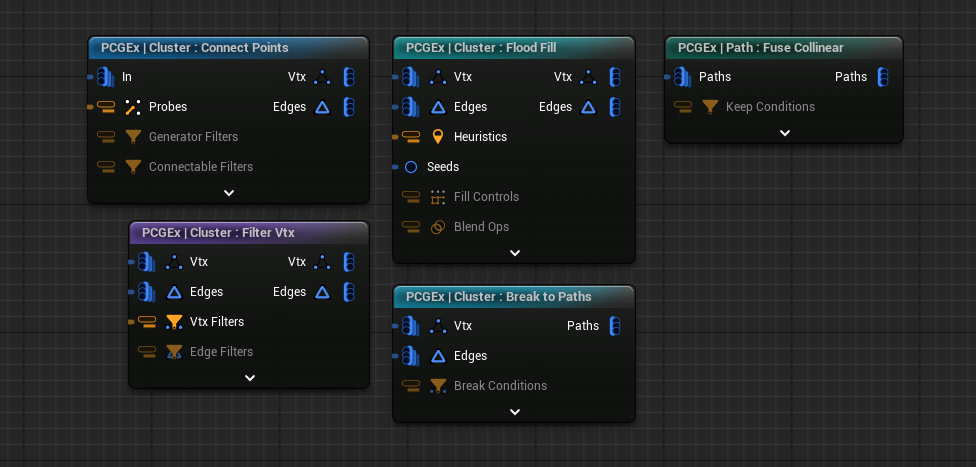The image size is (976, 467).
Task: Click the Vtx Filters funnel icon
Action: pyautogui.click(x=174, y=322)
